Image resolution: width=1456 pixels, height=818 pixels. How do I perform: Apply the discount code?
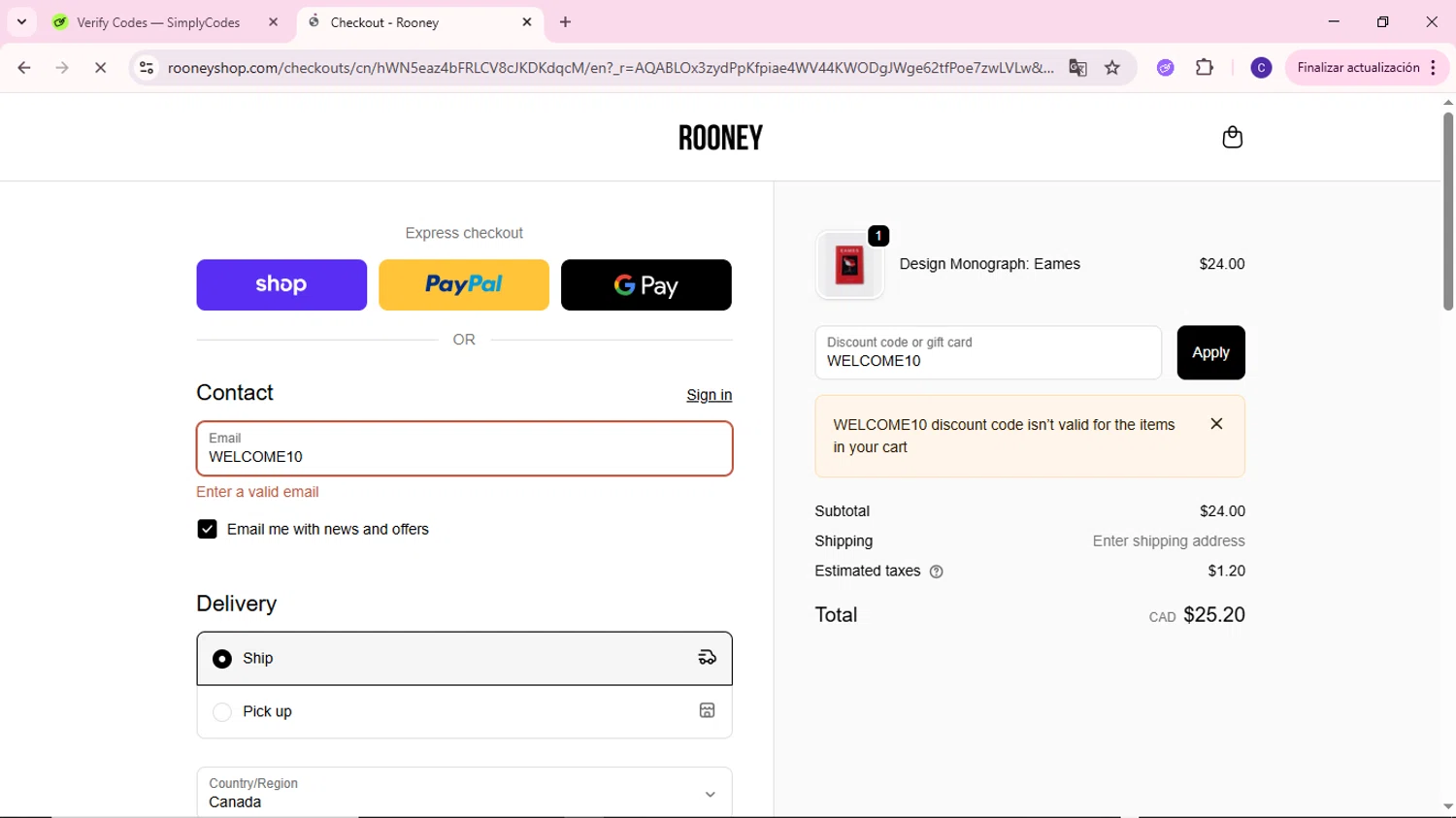pos(1210,352)
